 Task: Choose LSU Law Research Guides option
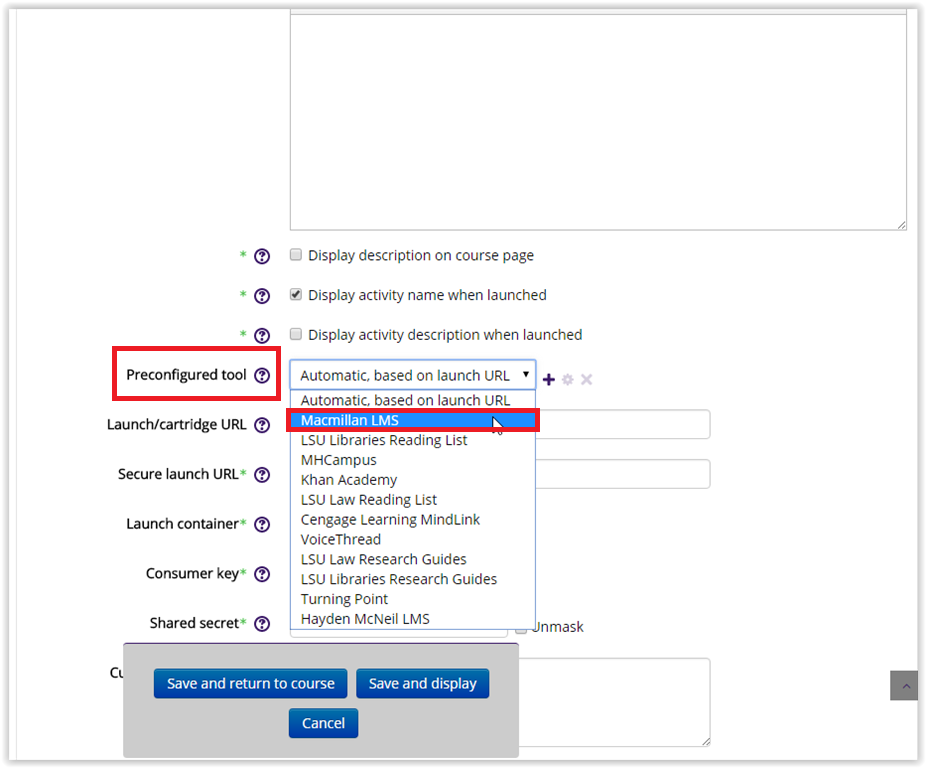(x=413, y=559)
